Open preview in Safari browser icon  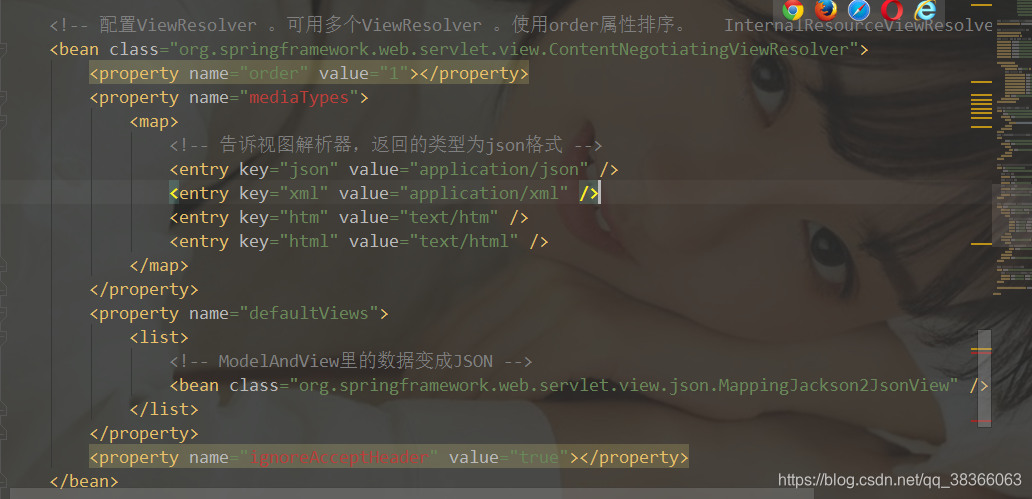pyautogui.click(x=859, y=11)
